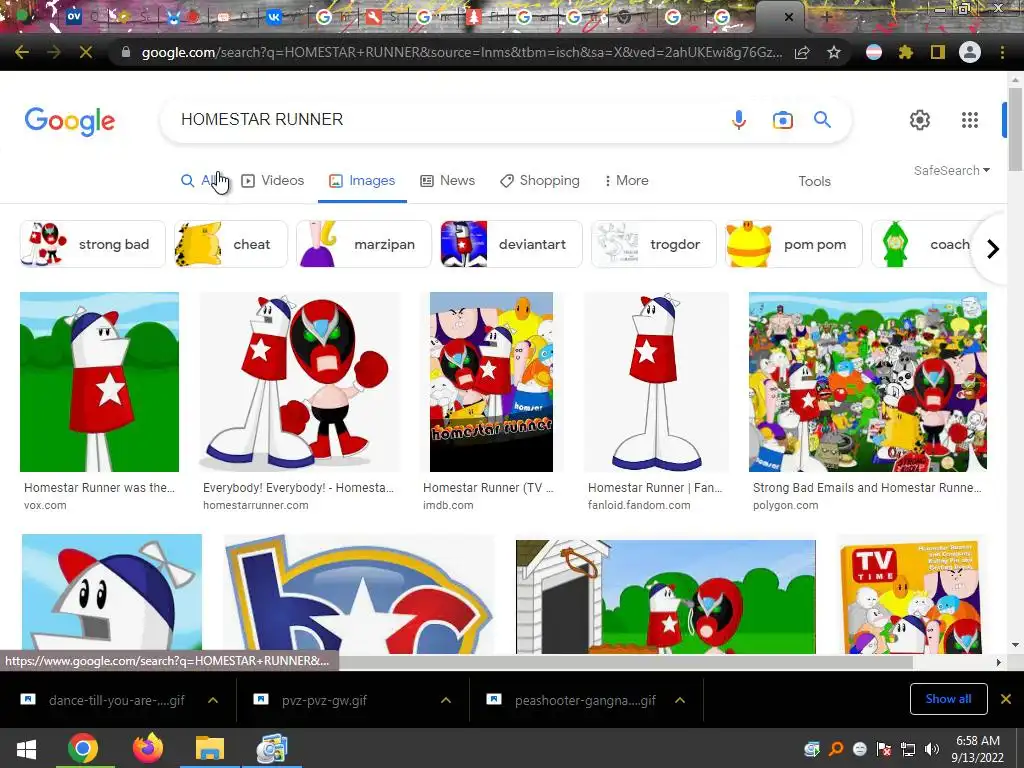Open the Tools filter options
The height and width of the screenshot is (768, 1024).
coord(814,182)
